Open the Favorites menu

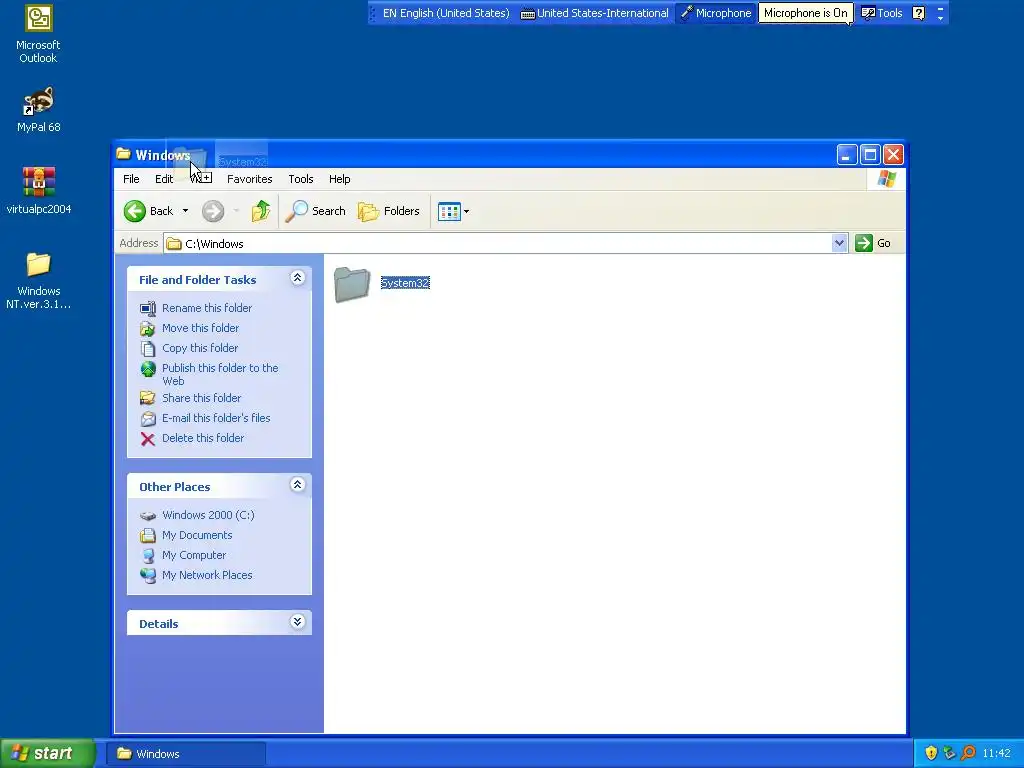[249, 179]
